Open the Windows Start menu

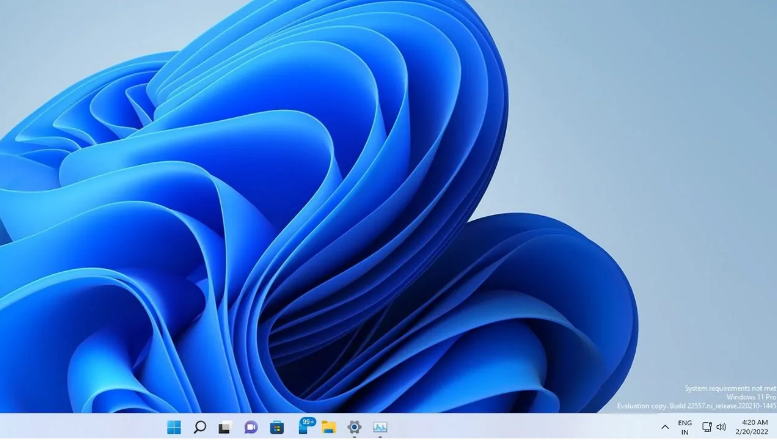(x=174, y=427)
